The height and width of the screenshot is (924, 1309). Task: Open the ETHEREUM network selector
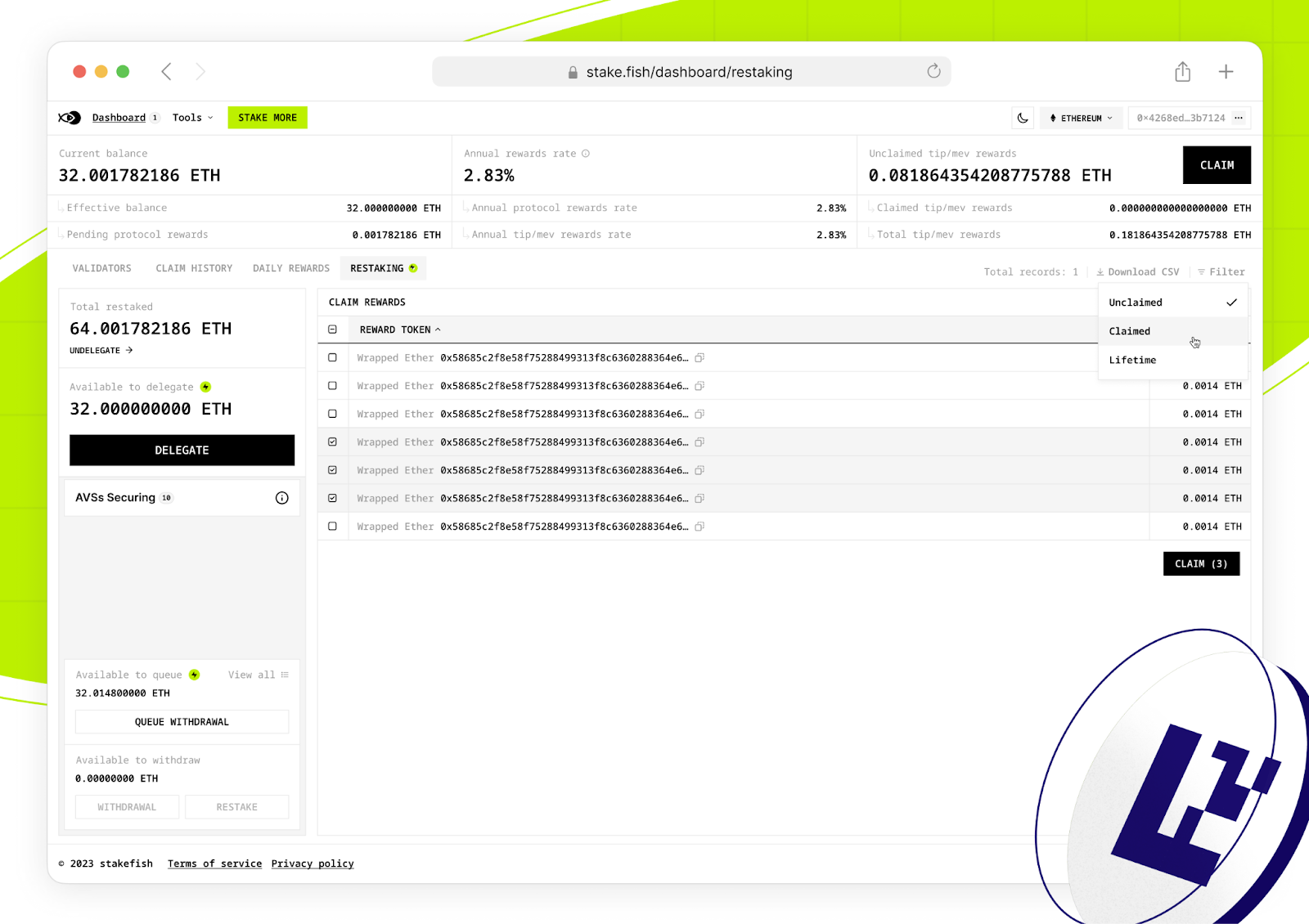pos(1081,118)
